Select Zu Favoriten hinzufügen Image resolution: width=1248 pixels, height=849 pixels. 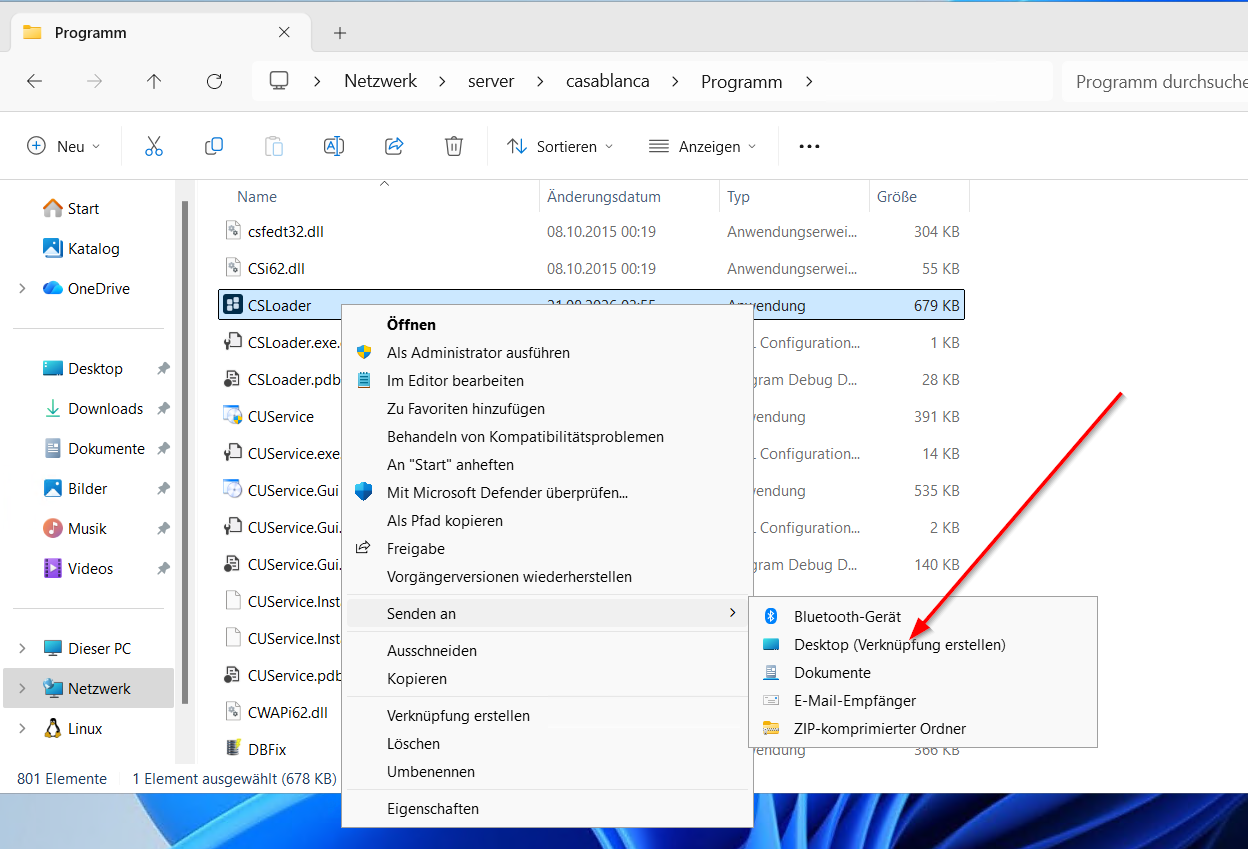[x=547, y=409]
